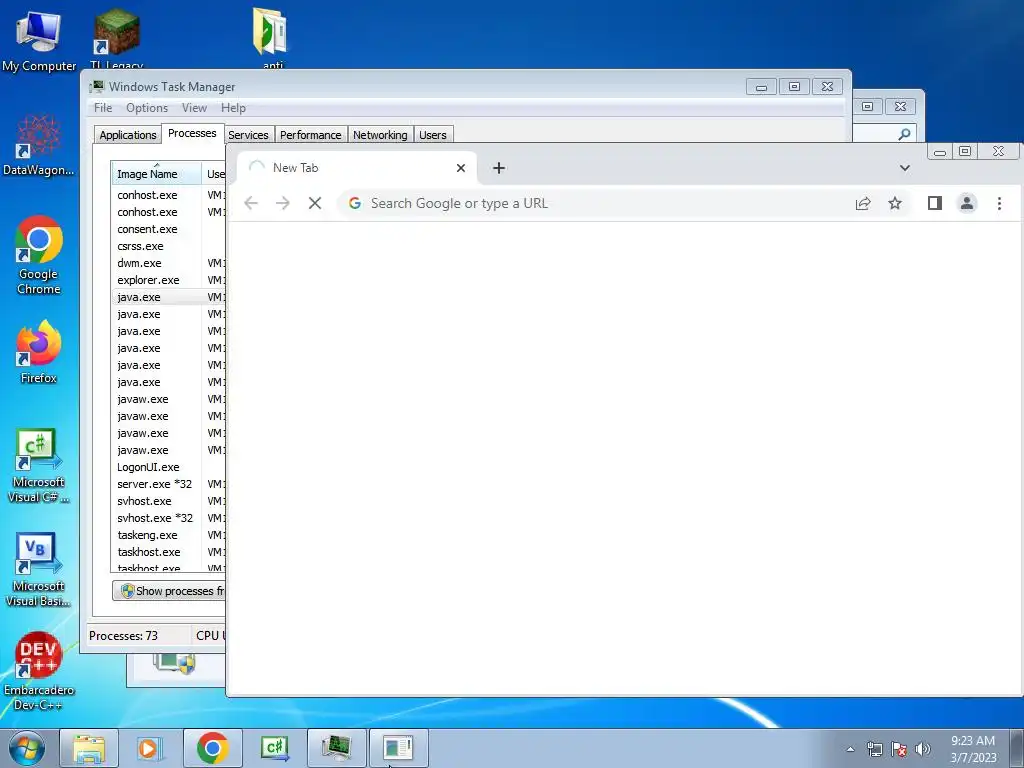Go forward in Chrome

(x=282, y=203)
